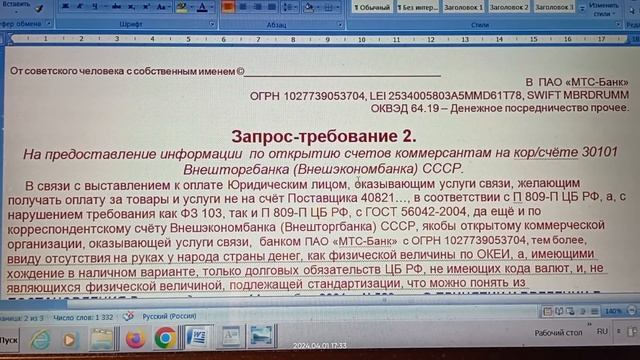Switch to the Word taskbar button
640x360 pixels.
(x=198, y=337)
